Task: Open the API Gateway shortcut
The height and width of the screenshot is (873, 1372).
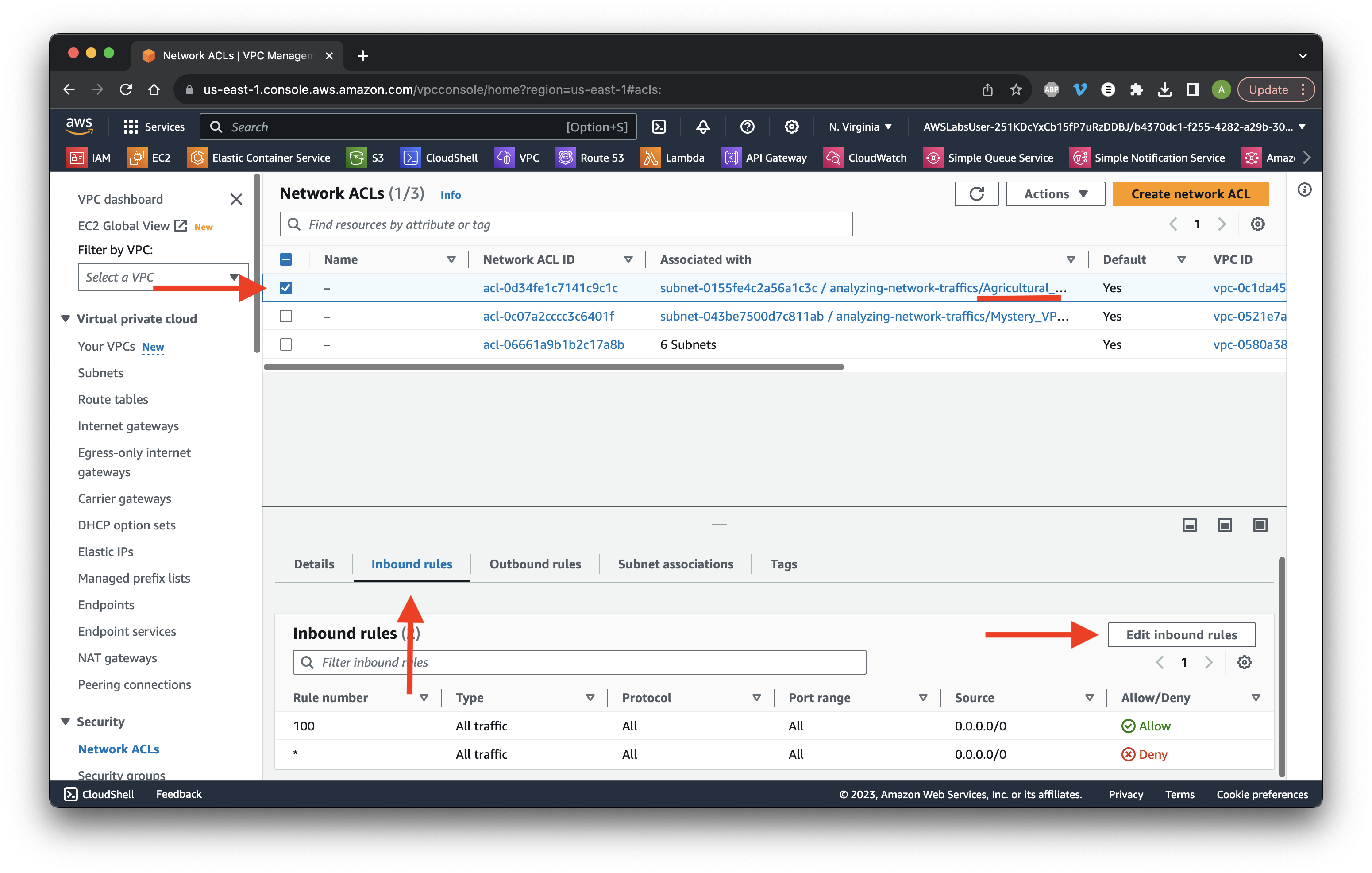Action: [x=764, y=158]
